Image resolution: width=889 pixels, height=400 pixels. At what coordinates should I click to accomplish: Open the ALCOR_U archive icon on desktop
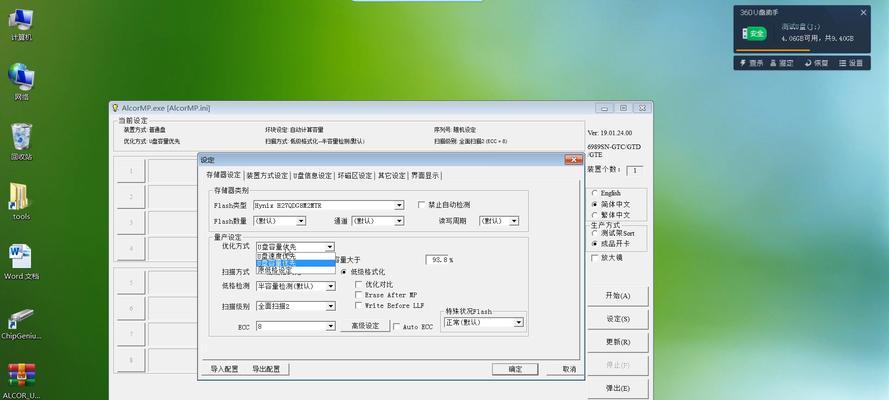click(x=21, y=381)
